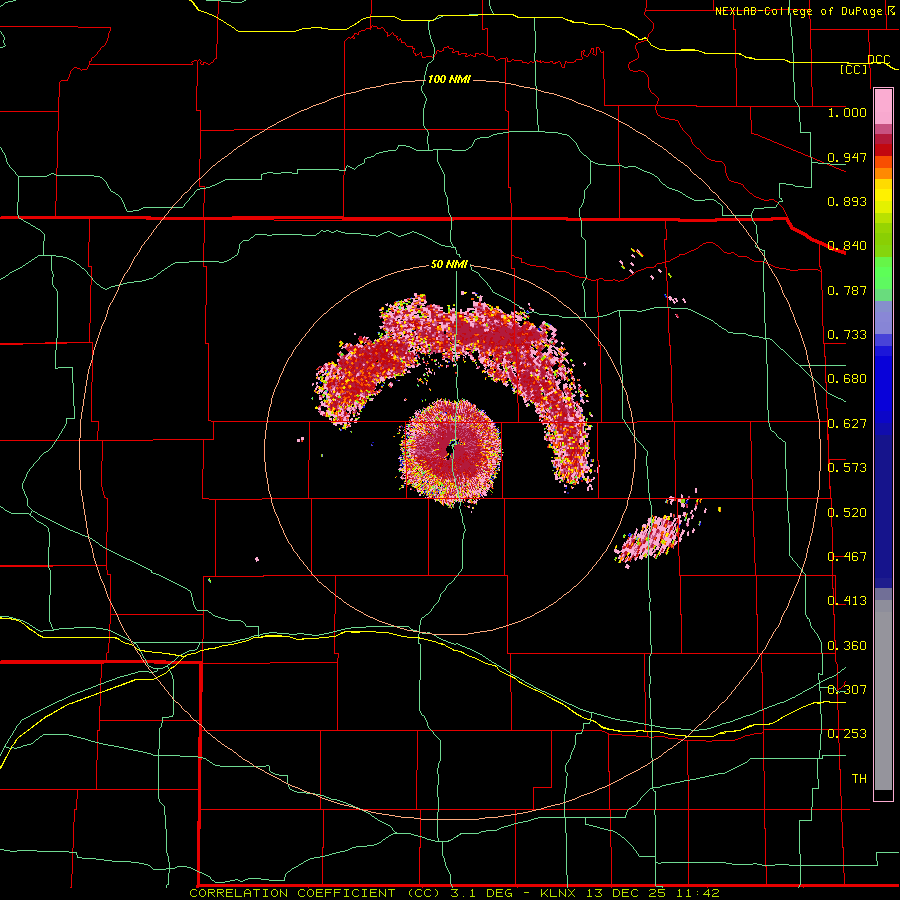
Task: Click the DCC label above the color scale
Action: [878, 59]
